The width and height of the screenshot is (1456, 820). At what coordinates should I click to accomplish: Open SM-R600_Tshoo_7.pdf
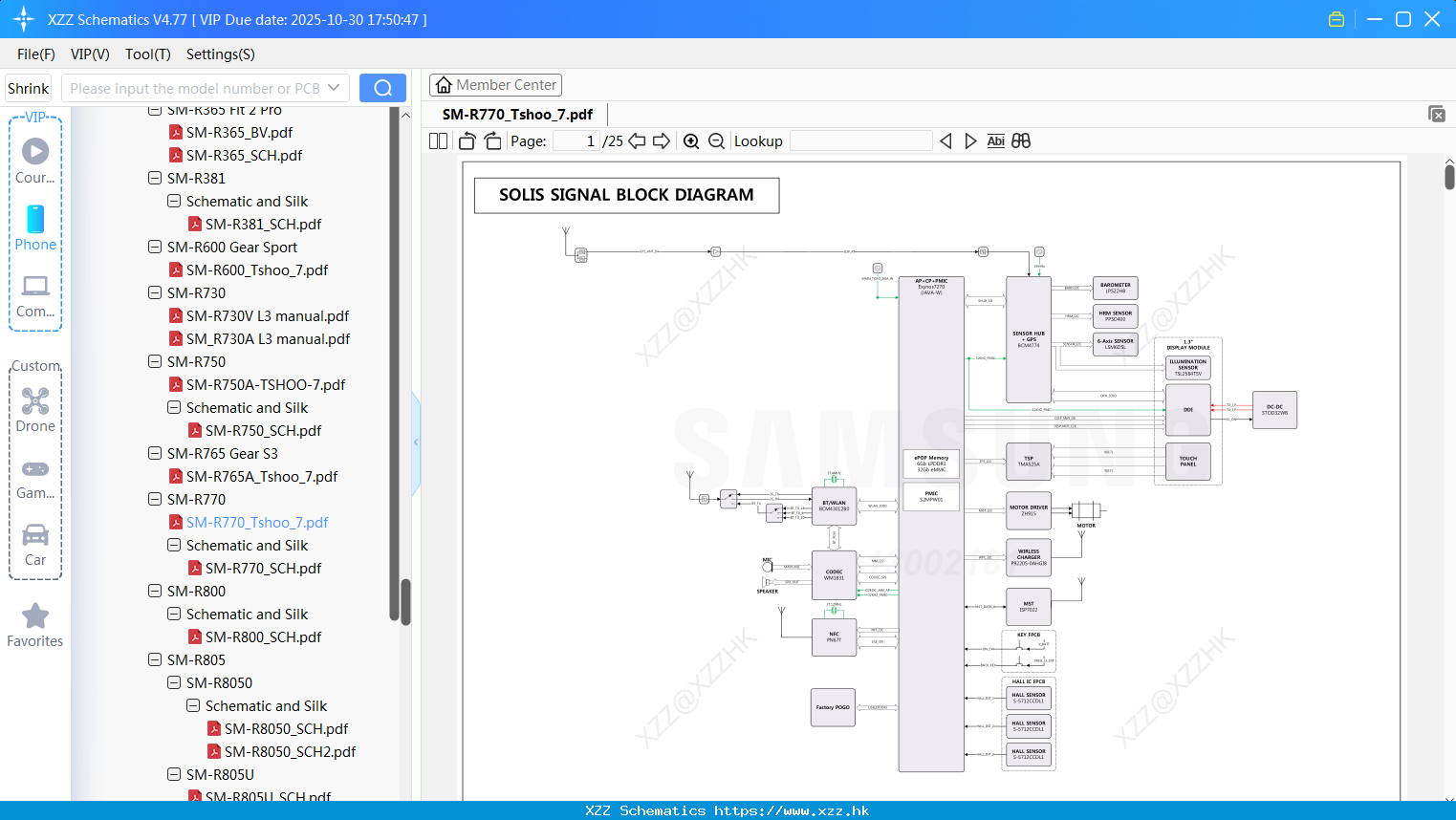(x=257, y=270)
